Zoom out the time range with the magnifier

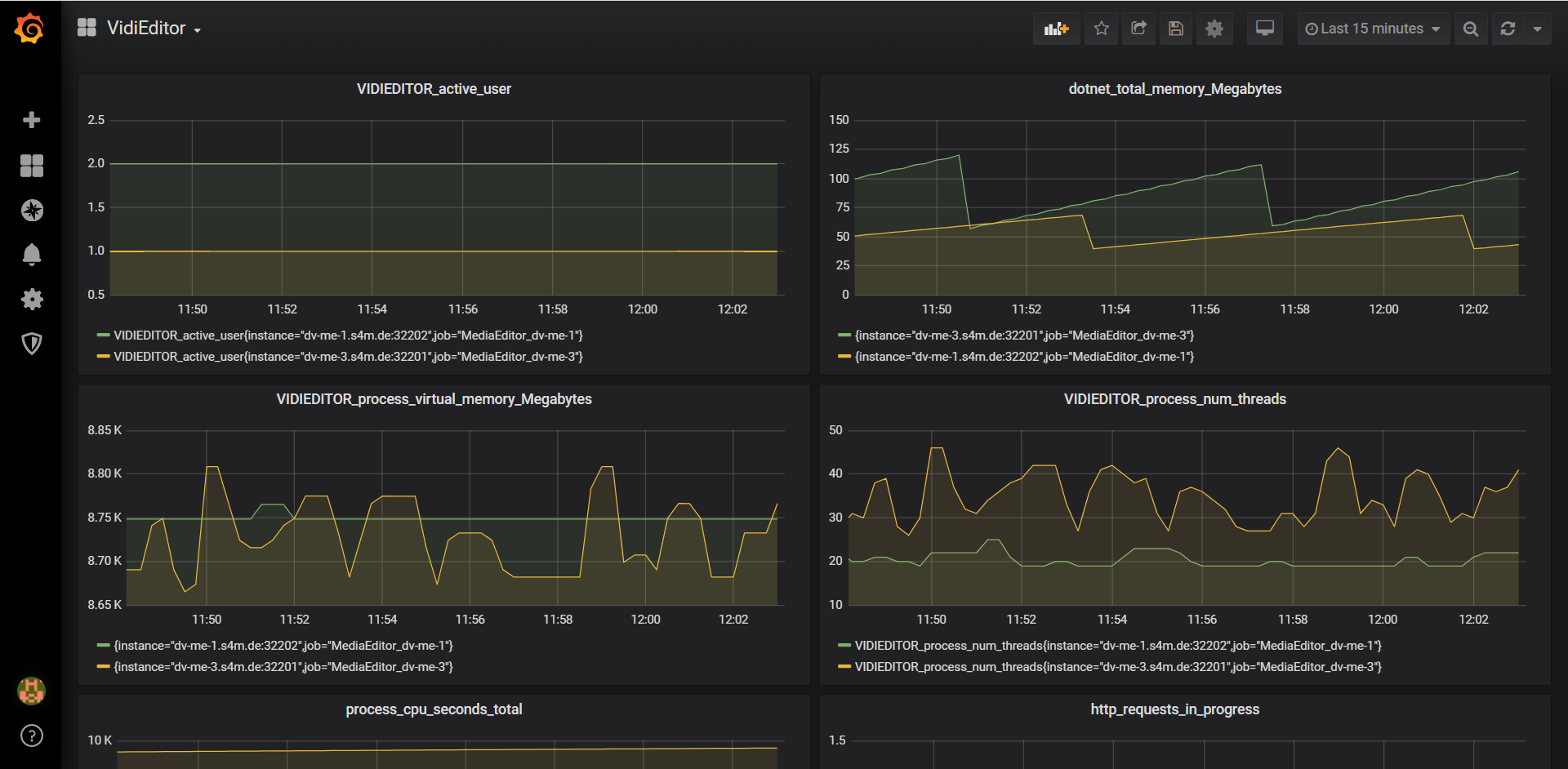tap(1470, 28)
